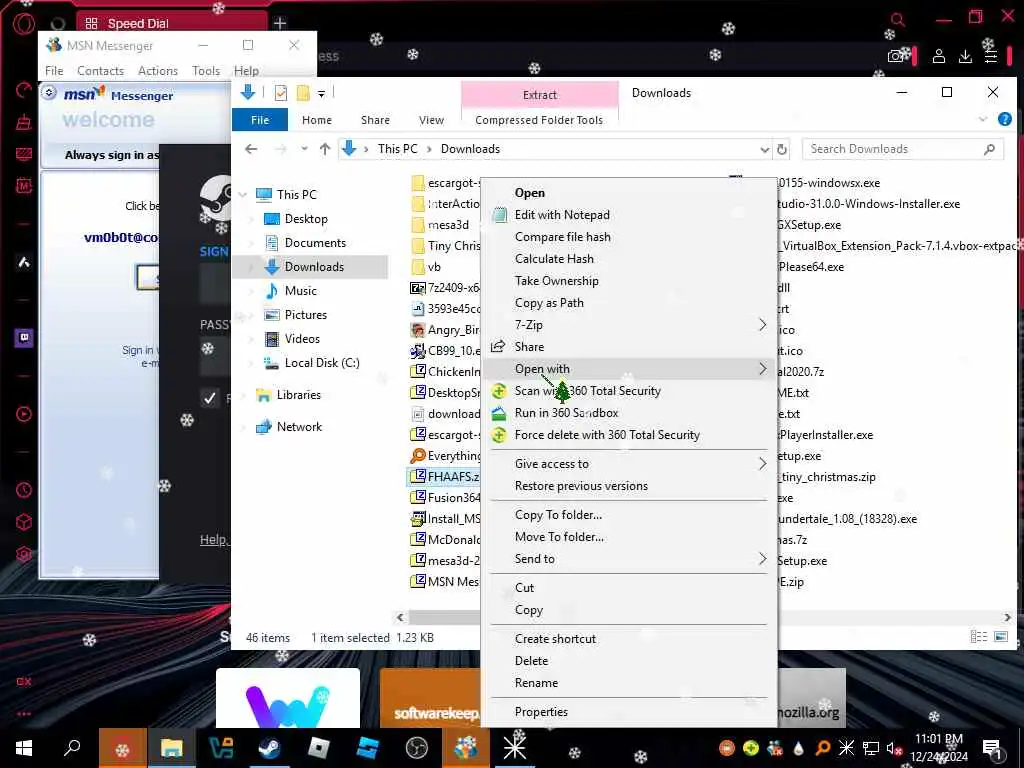Image resolution: width=1024 pixels, height=768 pixels.
Task: Collapse the This PC tree node
Action: point(243,195)
